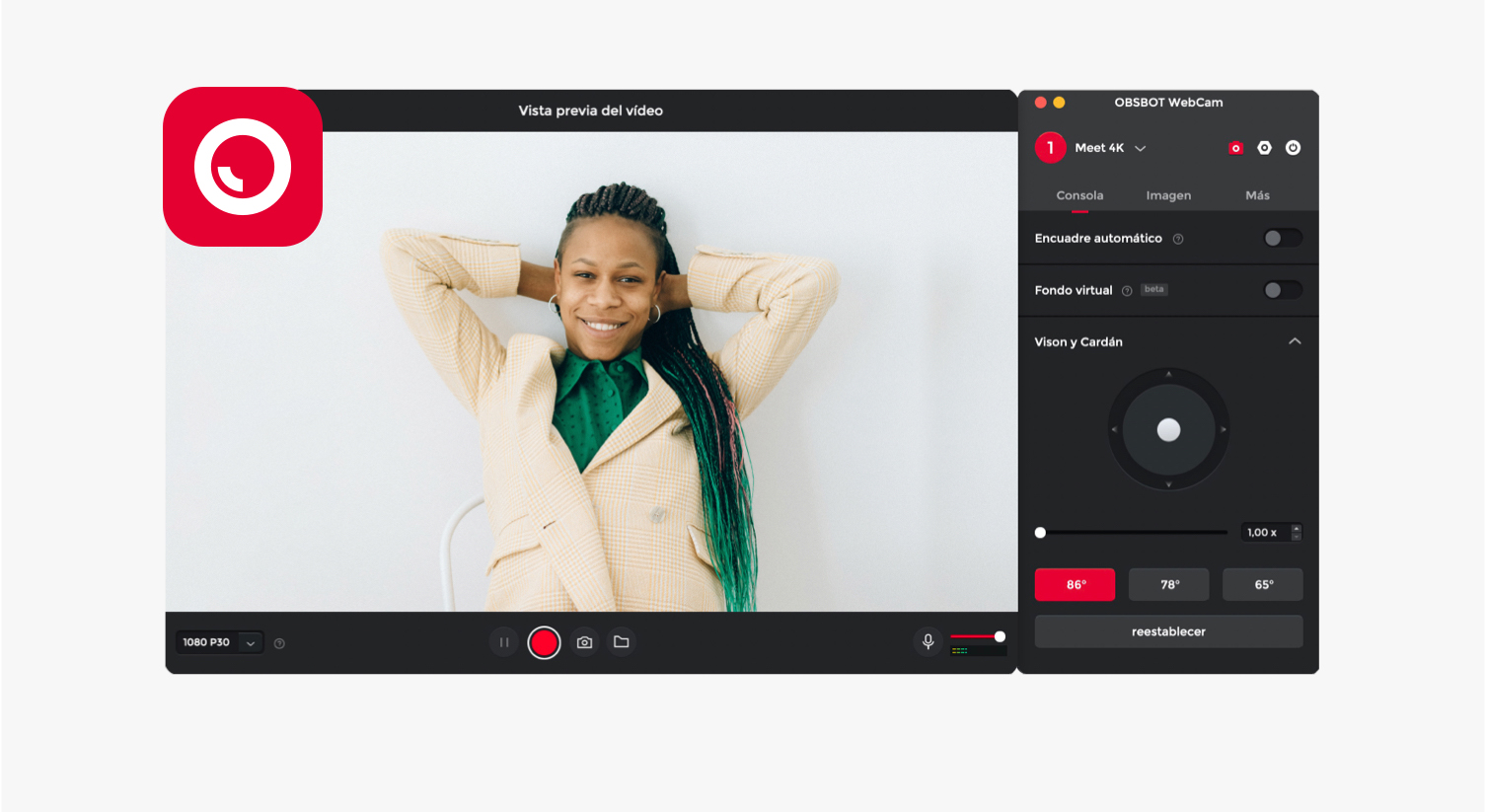Open settings via hexagon gear icon
The image size is (1486, 812).
click(x=1264, y=148)
